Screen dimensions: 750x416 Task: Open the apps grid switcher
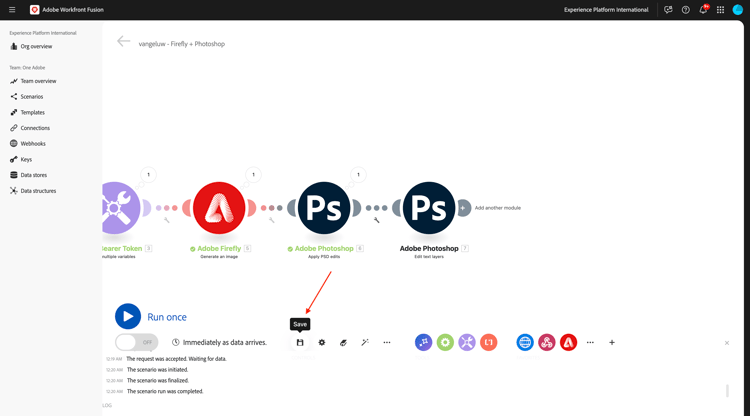click(720, 10)
